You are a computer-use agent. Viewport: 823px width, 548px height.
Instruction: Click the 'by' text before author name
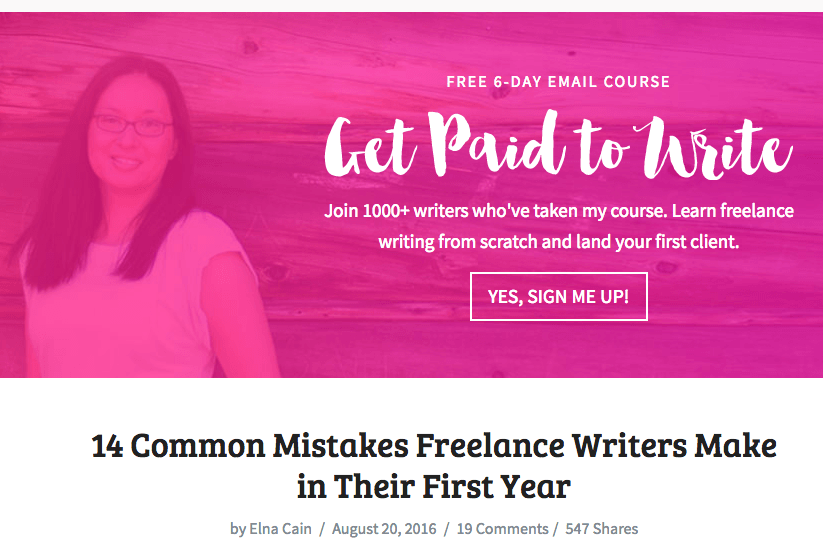(238, 529)
